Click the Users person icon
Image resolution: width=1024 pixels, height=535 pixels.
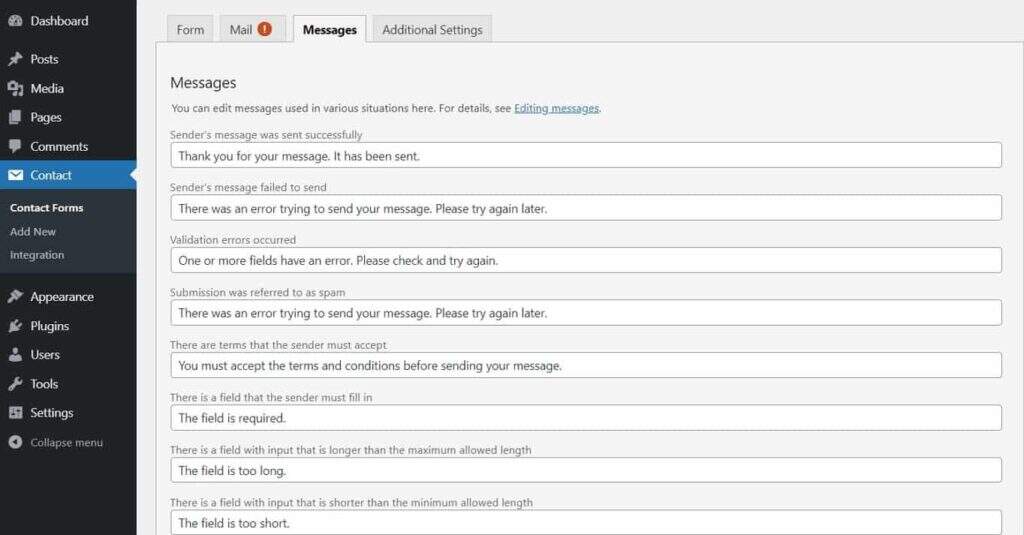(x=15, y=355)
